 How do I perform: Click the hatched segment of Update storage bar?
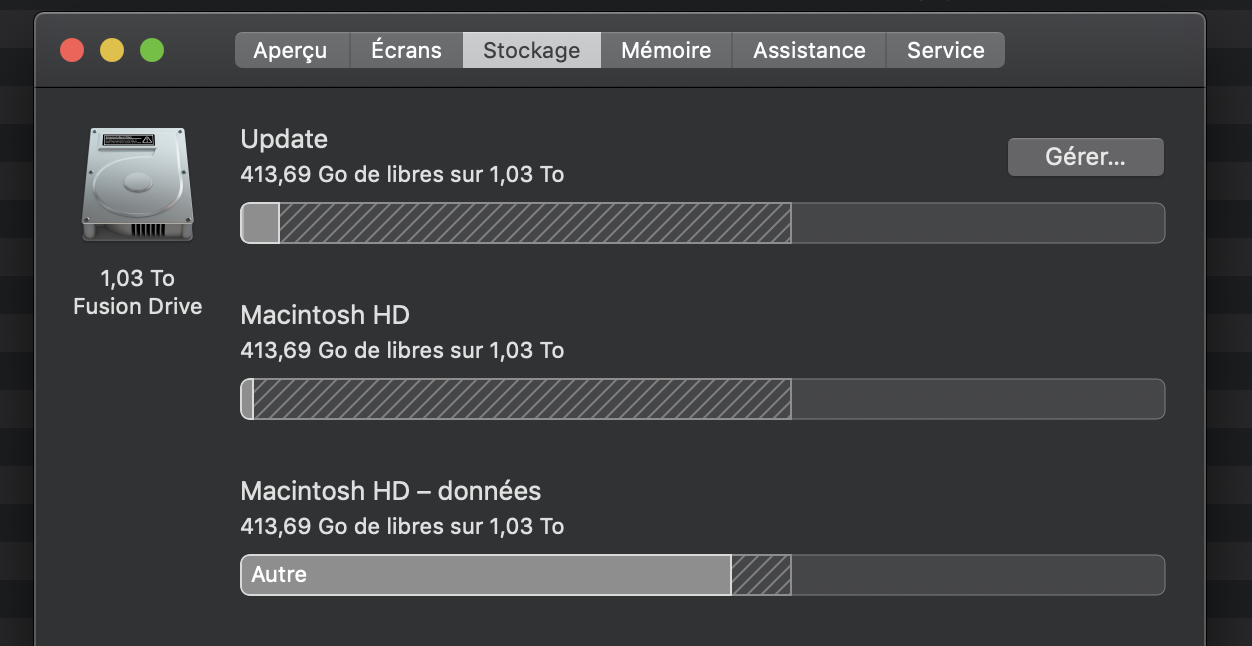tap(535, 223)
